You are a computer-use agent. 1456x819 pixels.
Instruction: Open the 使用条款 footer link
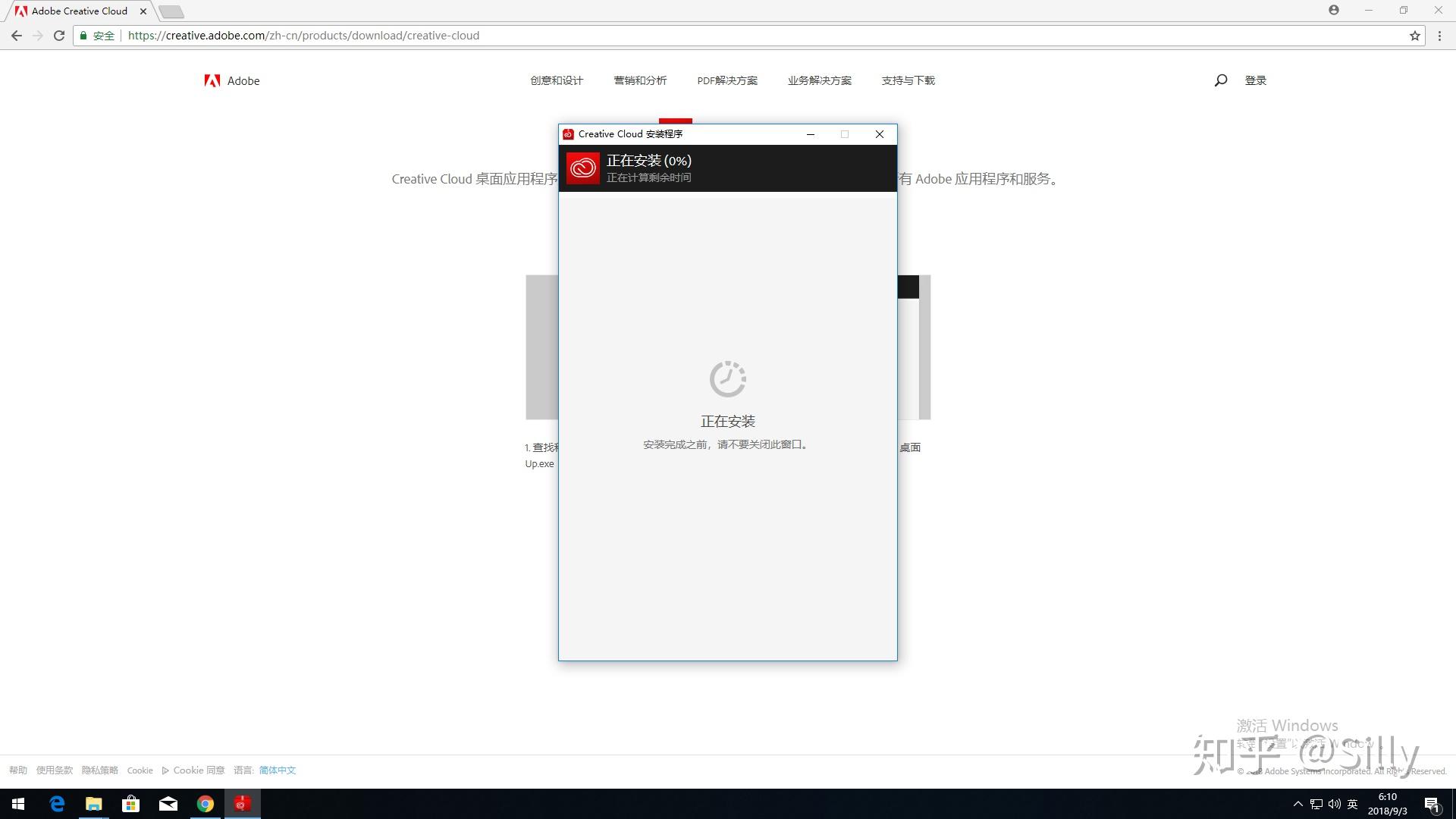click(55, 770)
